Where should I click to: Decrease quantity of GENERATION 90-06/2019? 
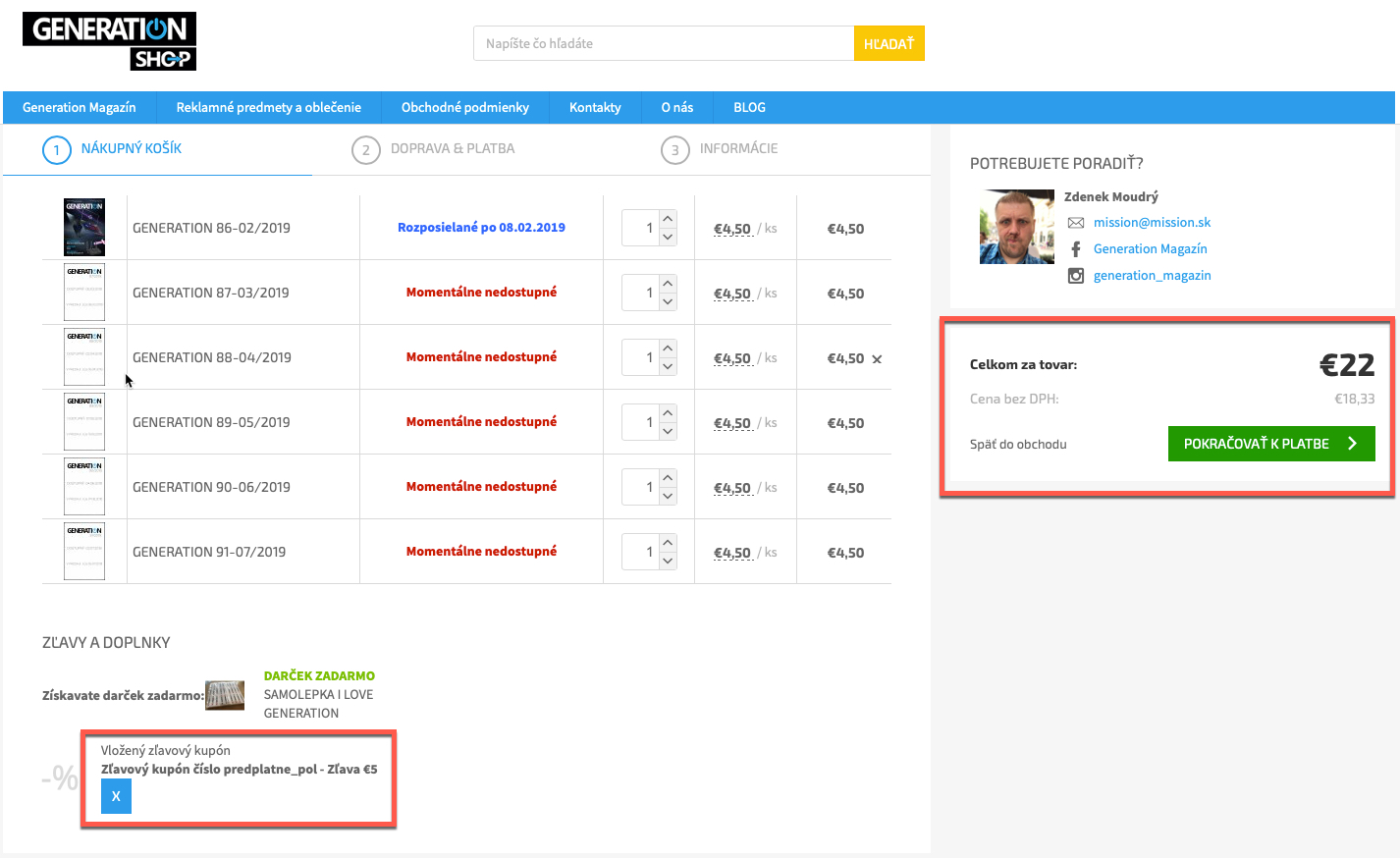point(668,496)
